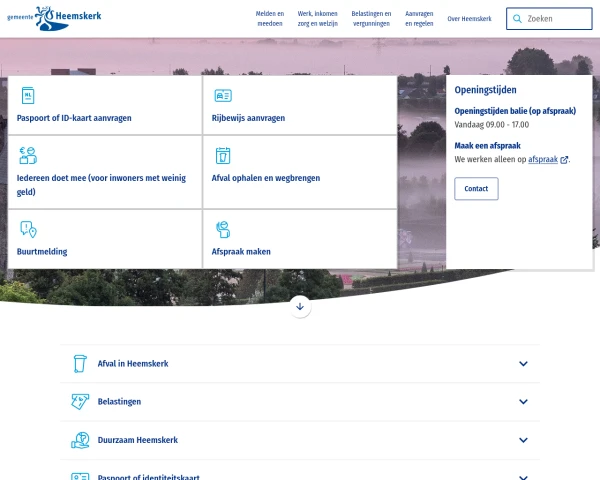Viewport: 600px width, 480px height.
Task: Click the round down-arrow scroll button
Action: (300, 307)
